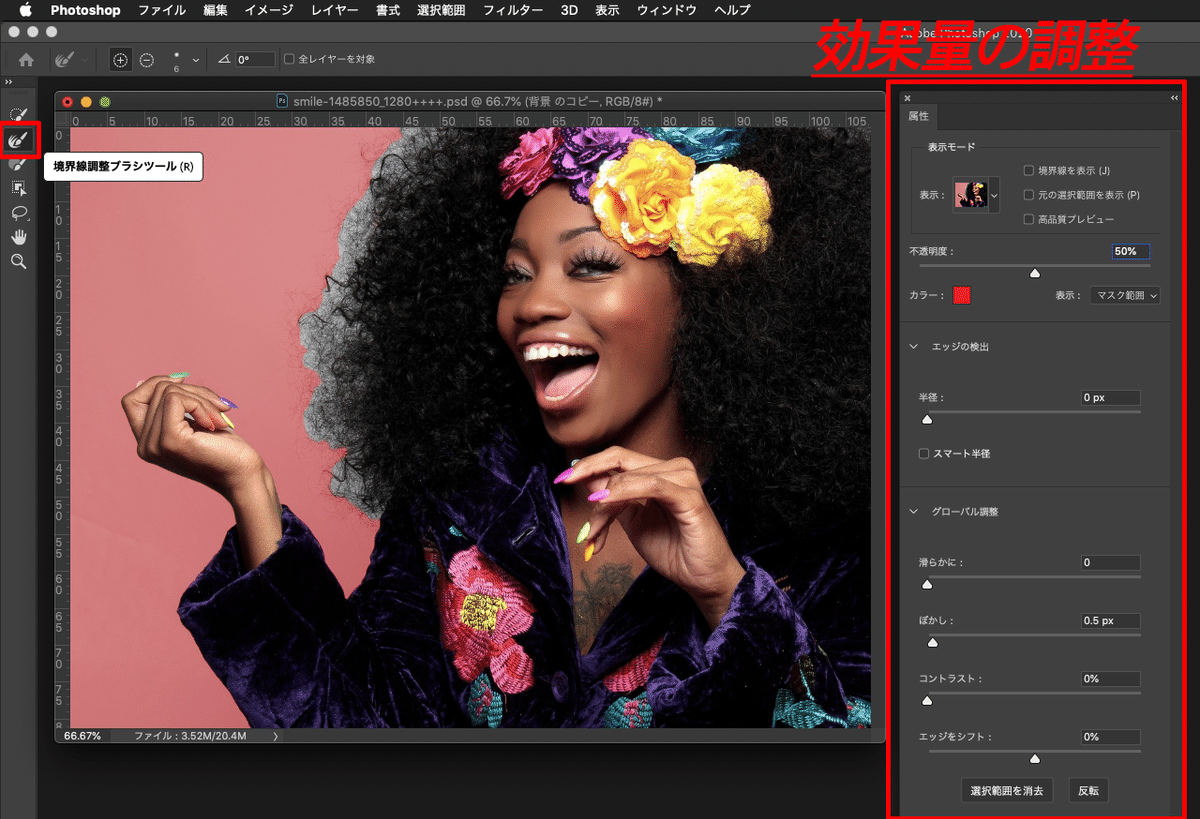Open the レイヤー menu
This screenshot has width=1200, height=819.
point(334,10)
